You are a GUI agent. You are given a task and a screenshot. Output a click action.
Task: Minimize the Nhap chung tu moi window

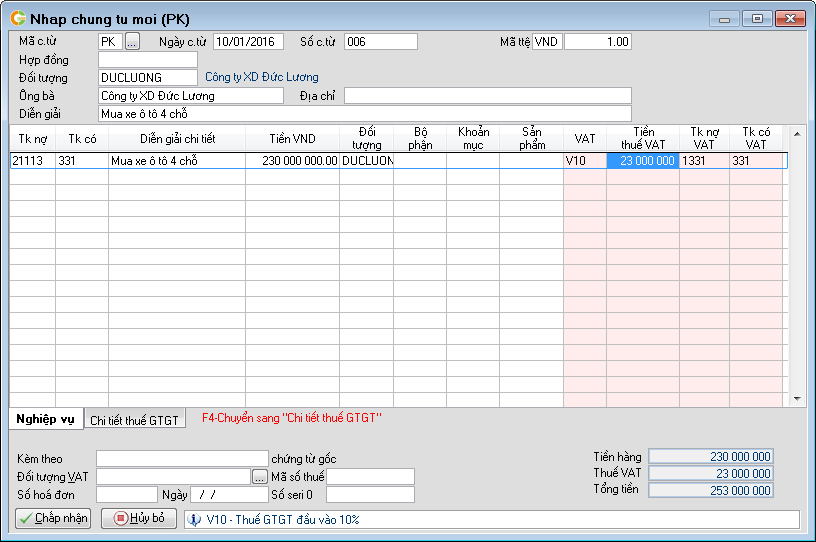pos(724,19)
